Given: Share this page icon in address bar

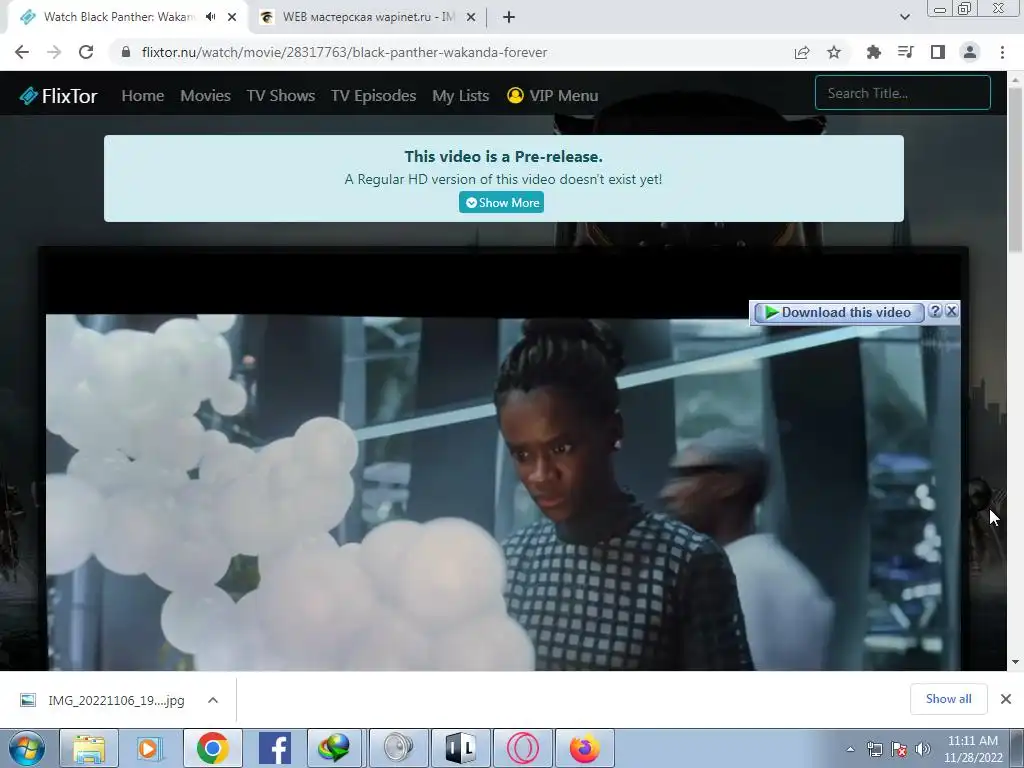Looking at the screenshot, I should pyautogui.click(x=802, y=52).
